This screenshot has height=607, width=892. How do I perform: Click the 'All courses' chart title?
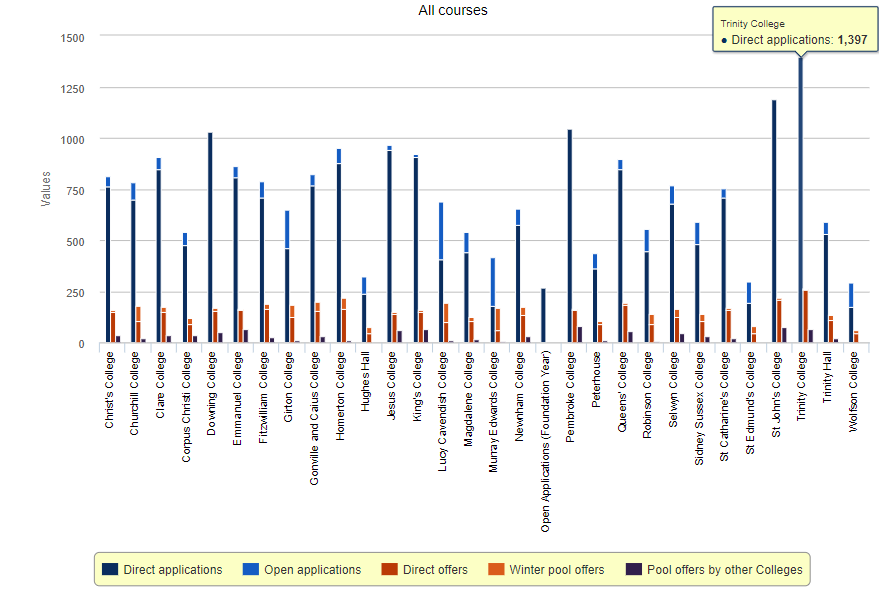click(x=453, y=10)
